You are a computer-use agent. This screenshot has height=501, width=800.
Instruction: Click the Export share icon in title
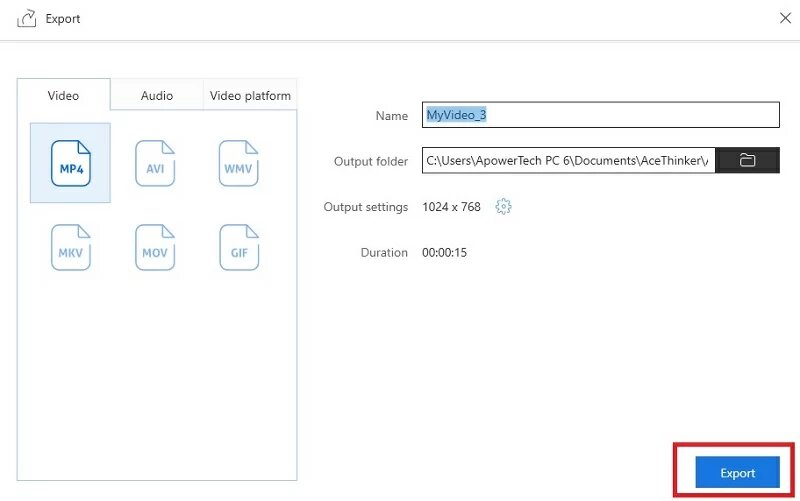coord(27,19)
